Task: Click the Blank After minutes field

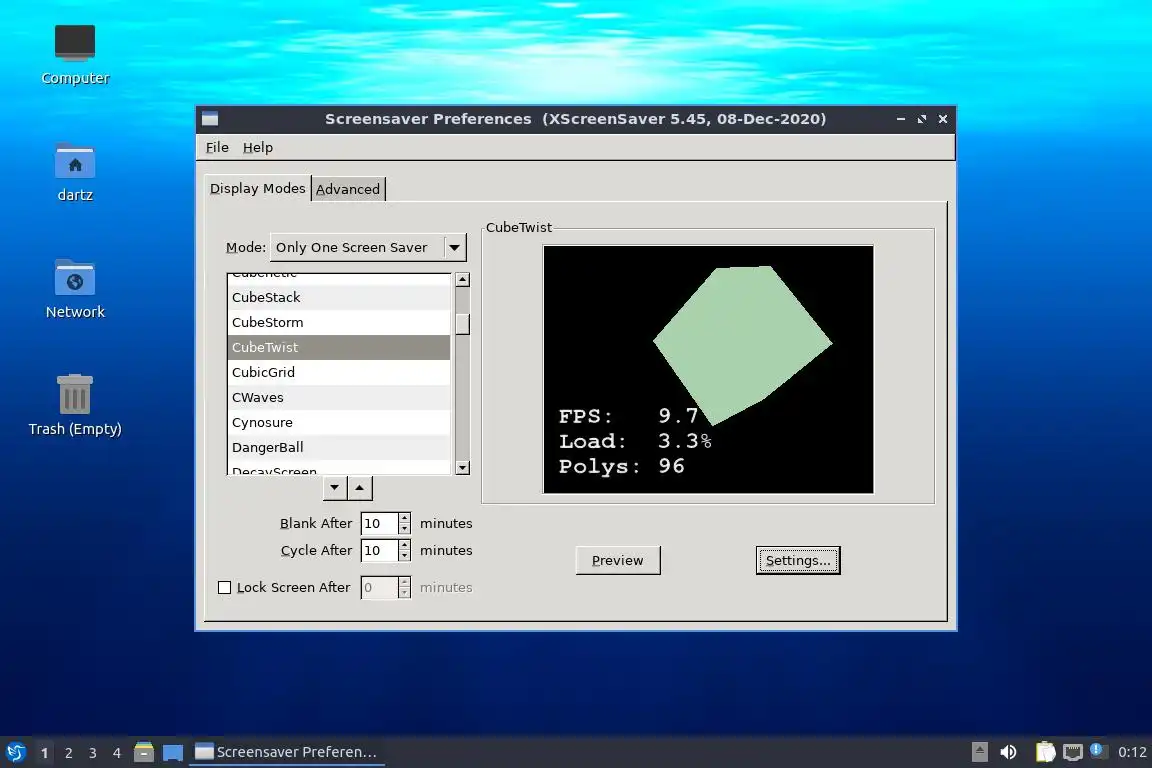Action: [x=379, y=523]
